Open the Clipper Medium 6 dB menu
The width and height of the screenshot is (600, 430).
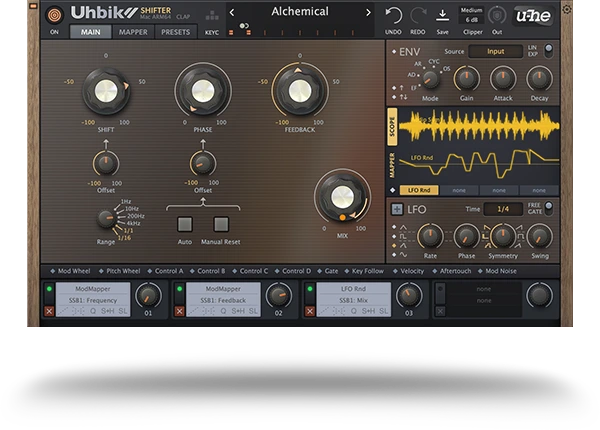(471, 15)
